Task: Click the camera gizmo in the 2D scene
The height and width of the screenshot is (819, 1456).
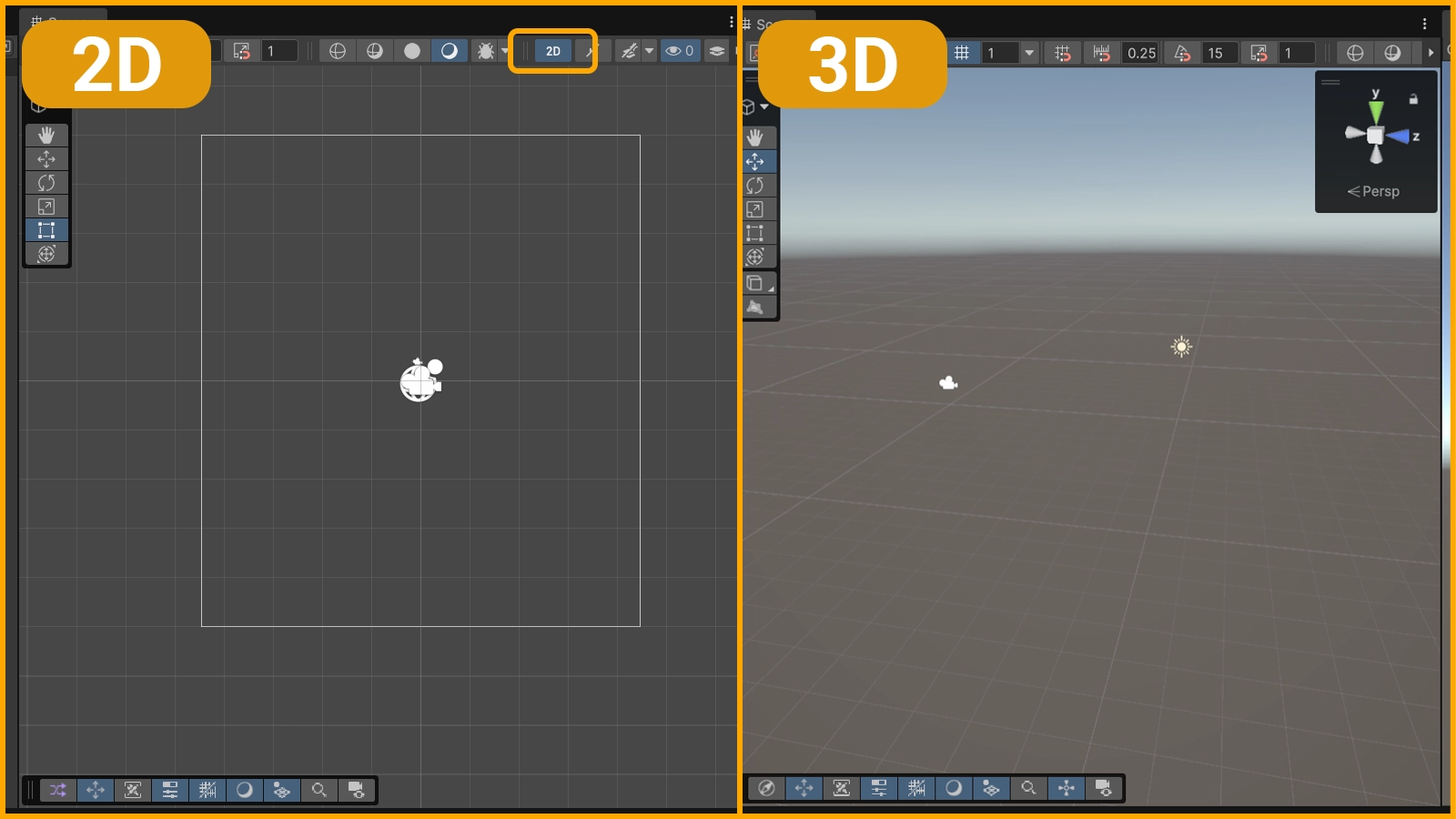Action: point(421,379)
